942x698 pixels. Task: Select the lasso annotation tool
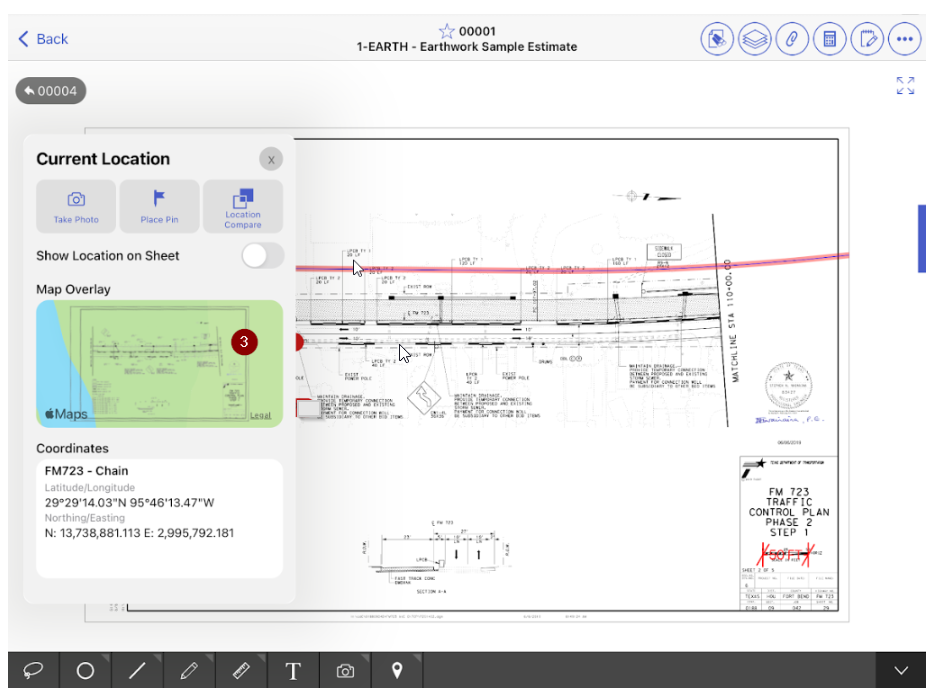click(33, 671)
